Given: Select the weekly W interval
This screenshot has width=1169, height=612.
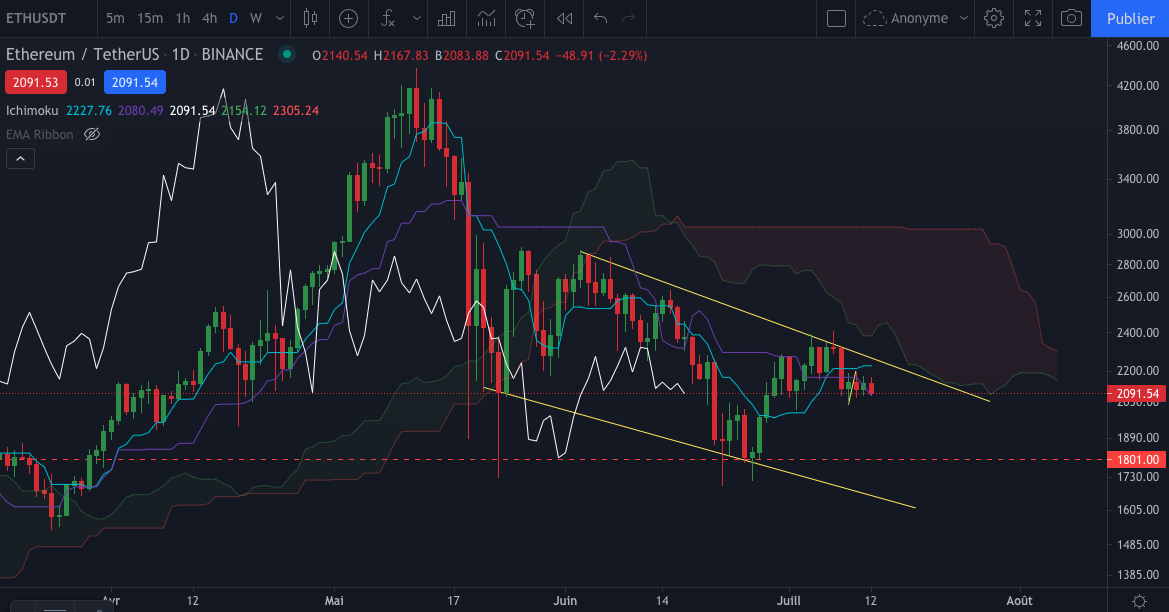Looking at the screenshot, I should tap(258, 18).
